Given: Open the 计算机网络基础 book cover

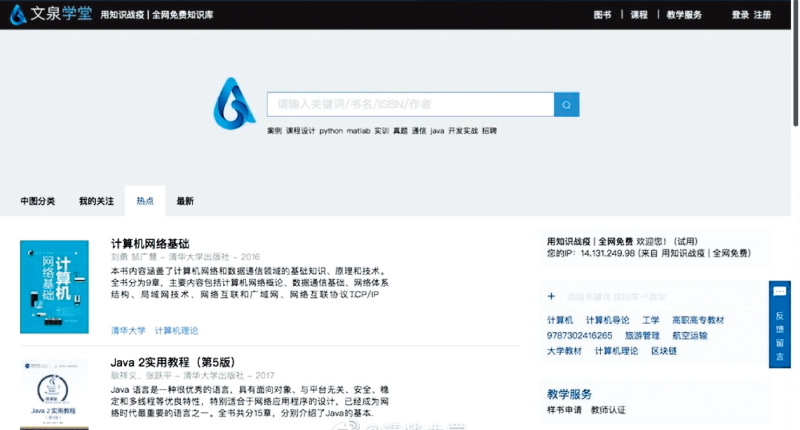Looking at the screenshot, I should tap(54, 286).
